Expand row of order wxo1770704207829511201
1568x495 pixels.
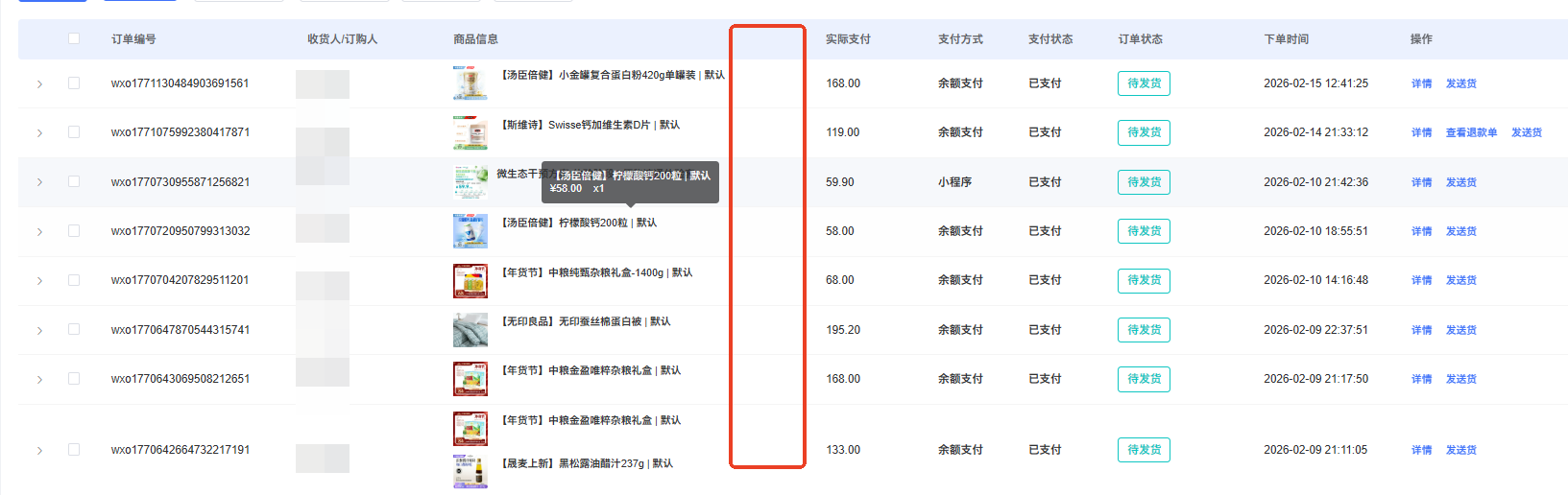(39, 281)
